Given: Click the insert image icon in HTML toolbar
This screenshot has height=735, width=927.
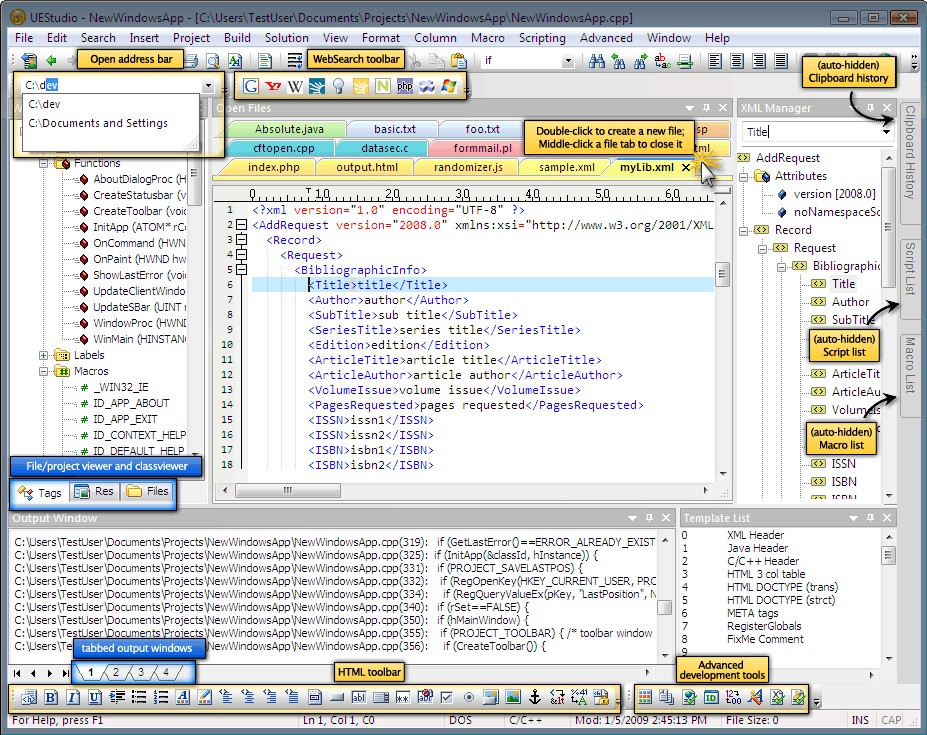Looking at the screenshot, I should (513, 698).
